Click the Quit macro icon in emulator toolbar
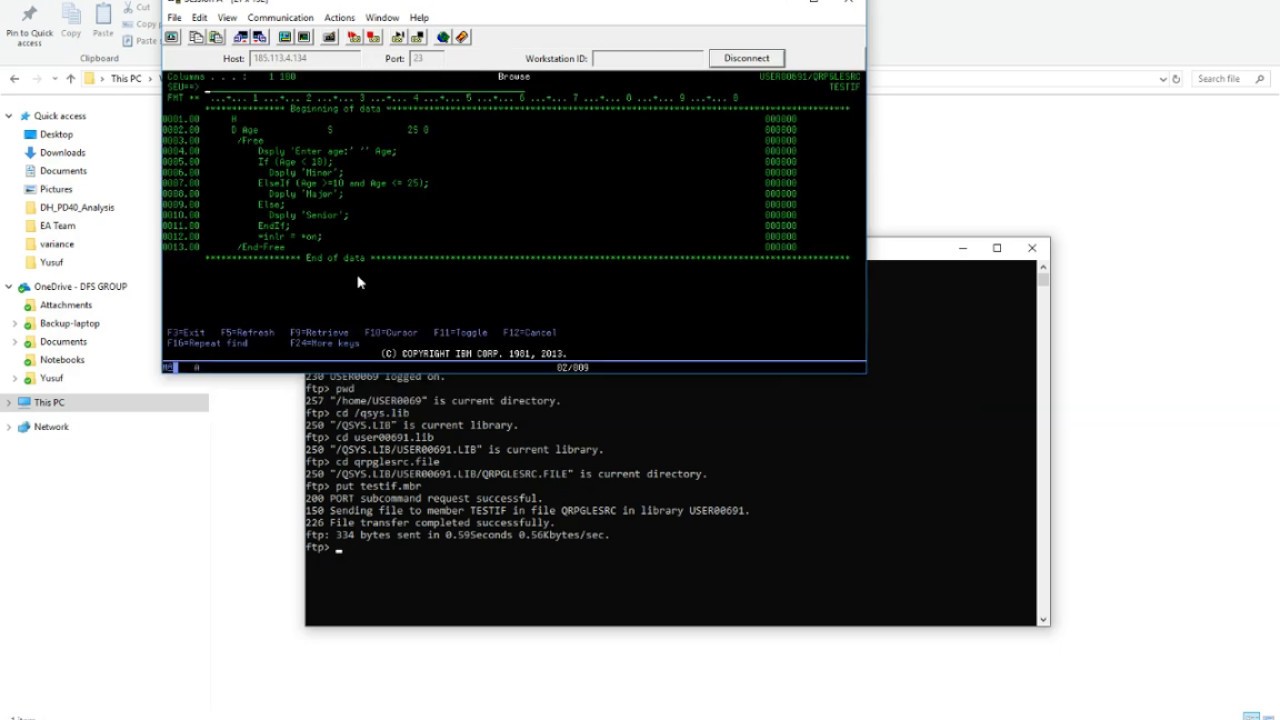1280x720 pixels. pos(417,37)
